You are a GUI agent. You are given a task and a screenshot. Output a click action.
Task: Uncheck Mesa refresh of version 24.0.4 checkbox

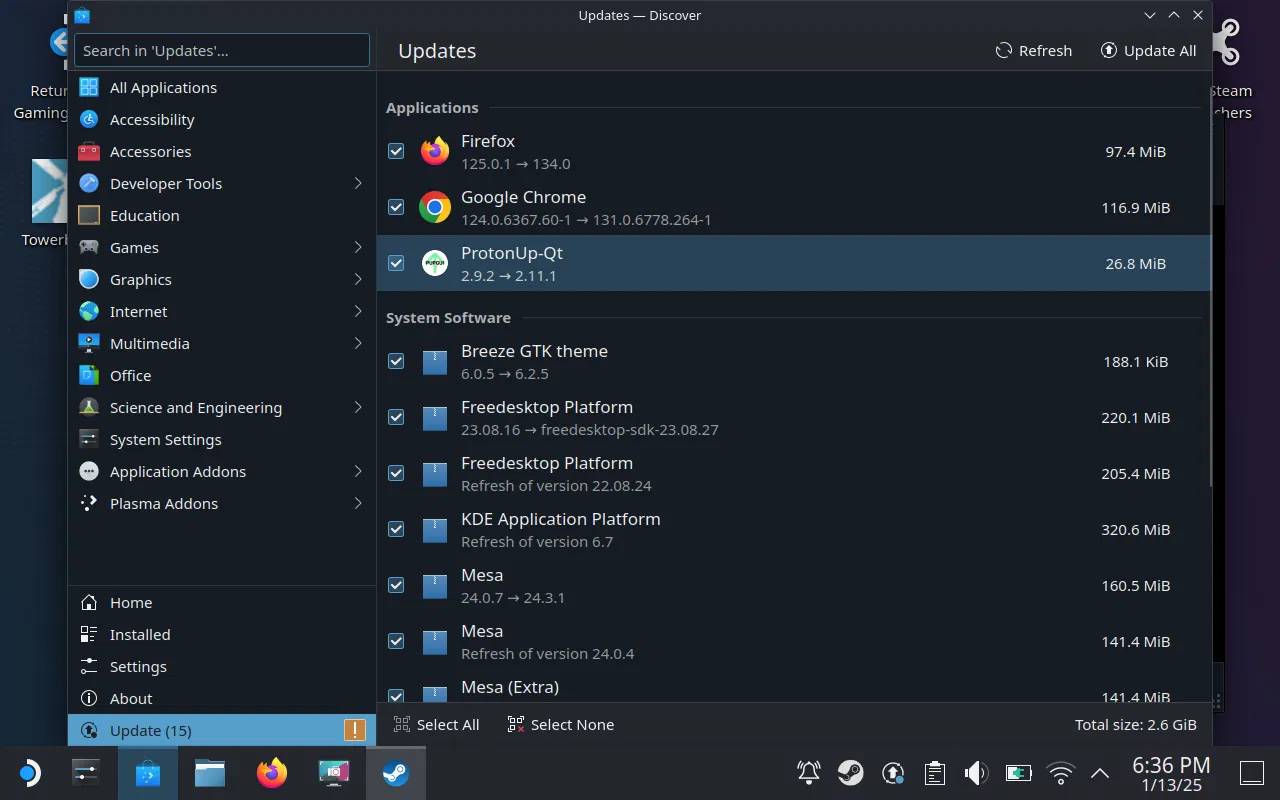396,642
